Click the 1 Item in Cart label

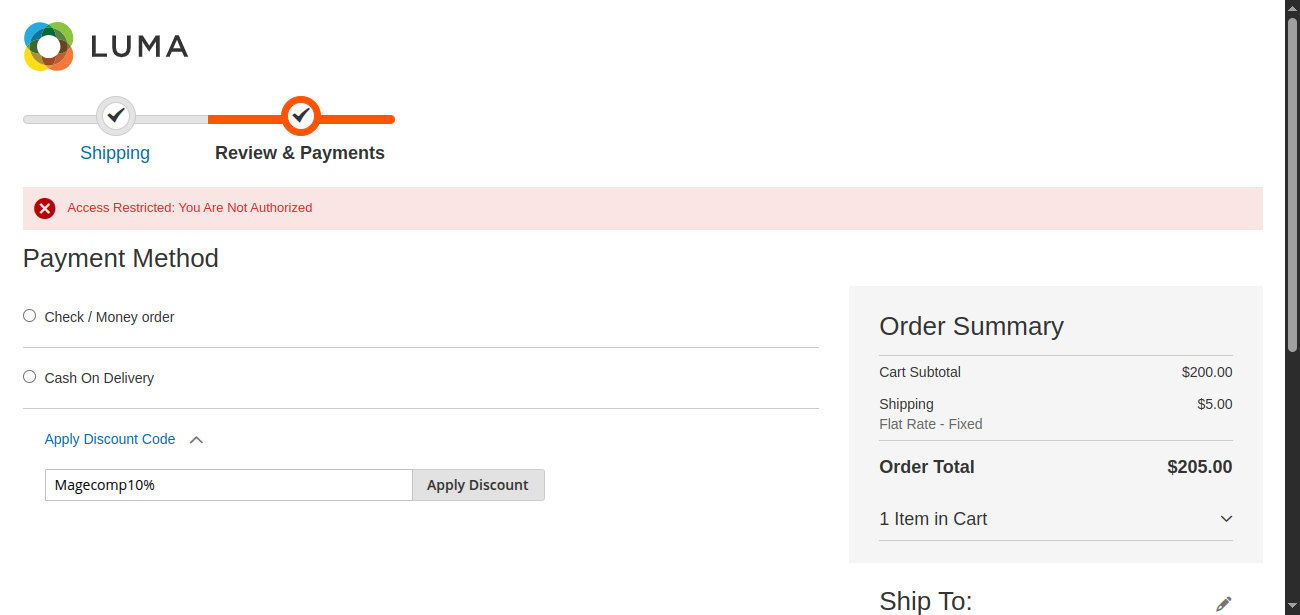click(x=933, y=519)
